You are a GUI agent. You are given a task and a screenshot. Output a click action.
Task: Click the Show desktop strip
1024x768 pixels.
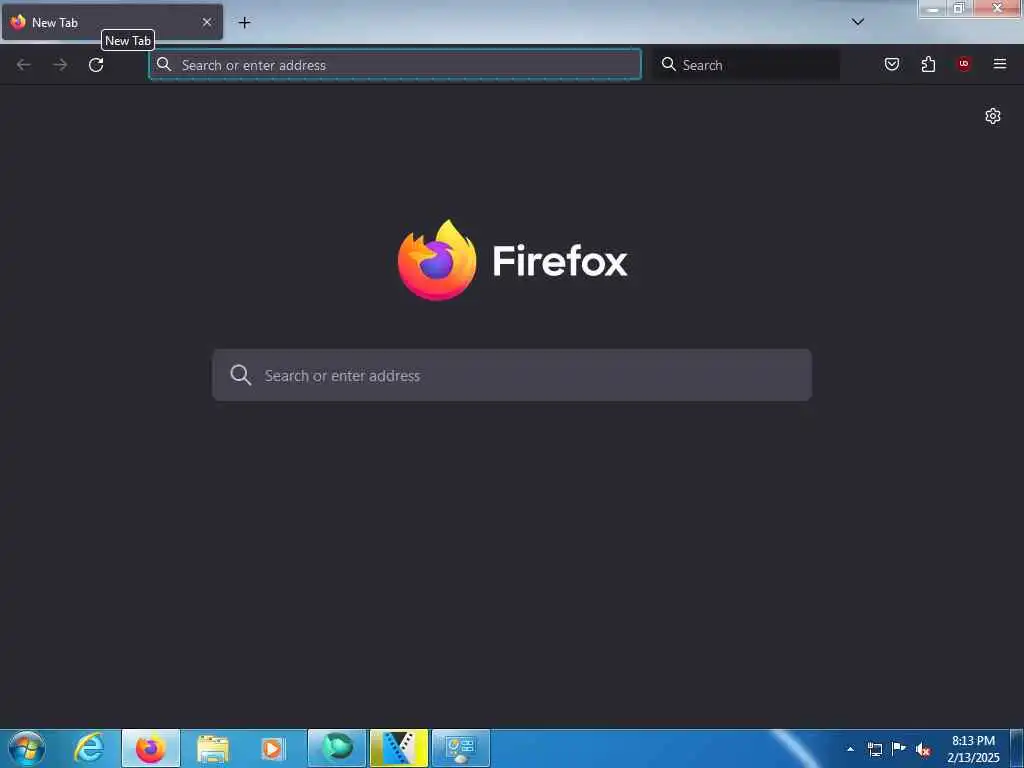click(1017, 748)
